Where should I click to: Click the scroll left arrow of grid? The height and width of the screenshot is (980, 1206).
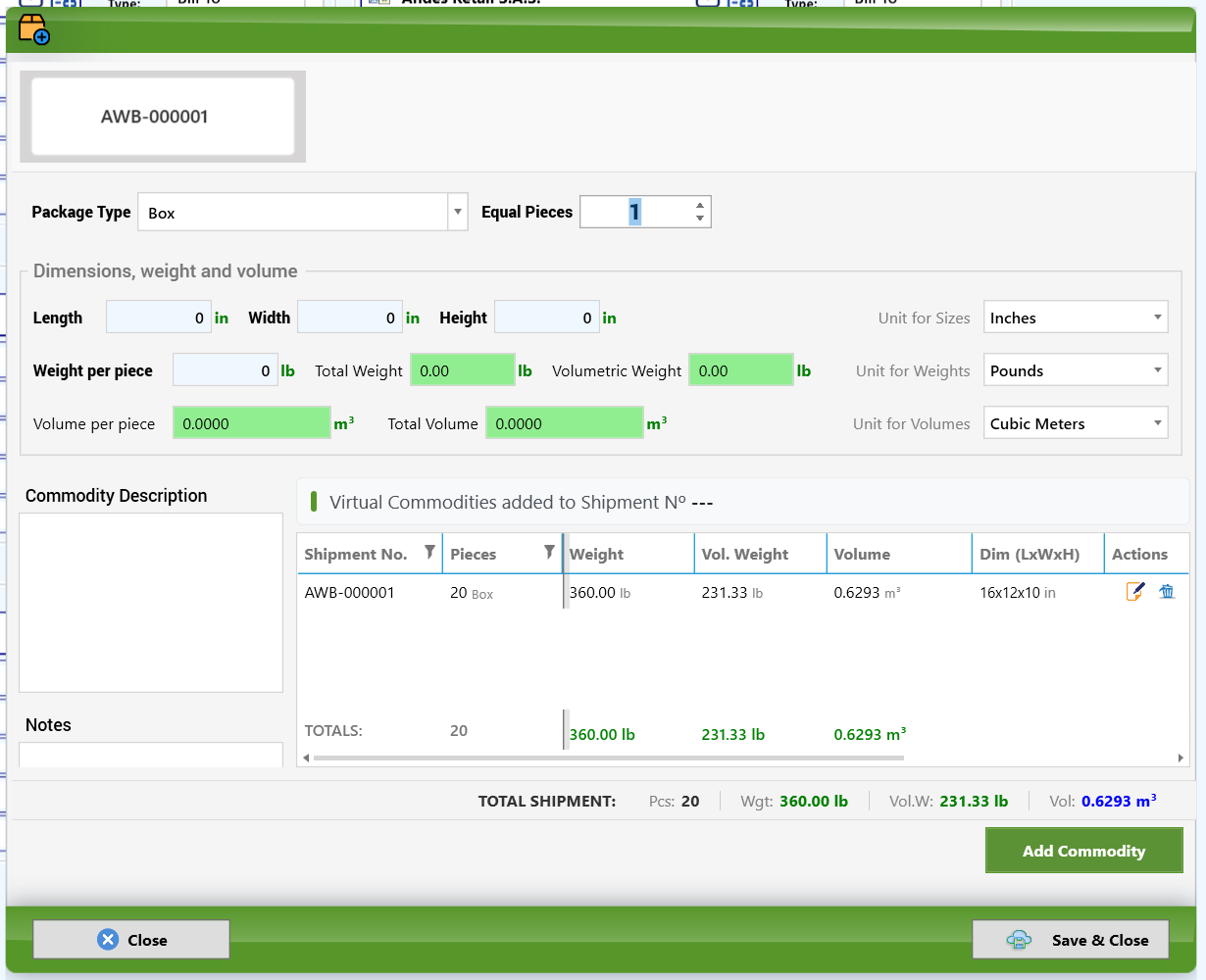(306, 758)
